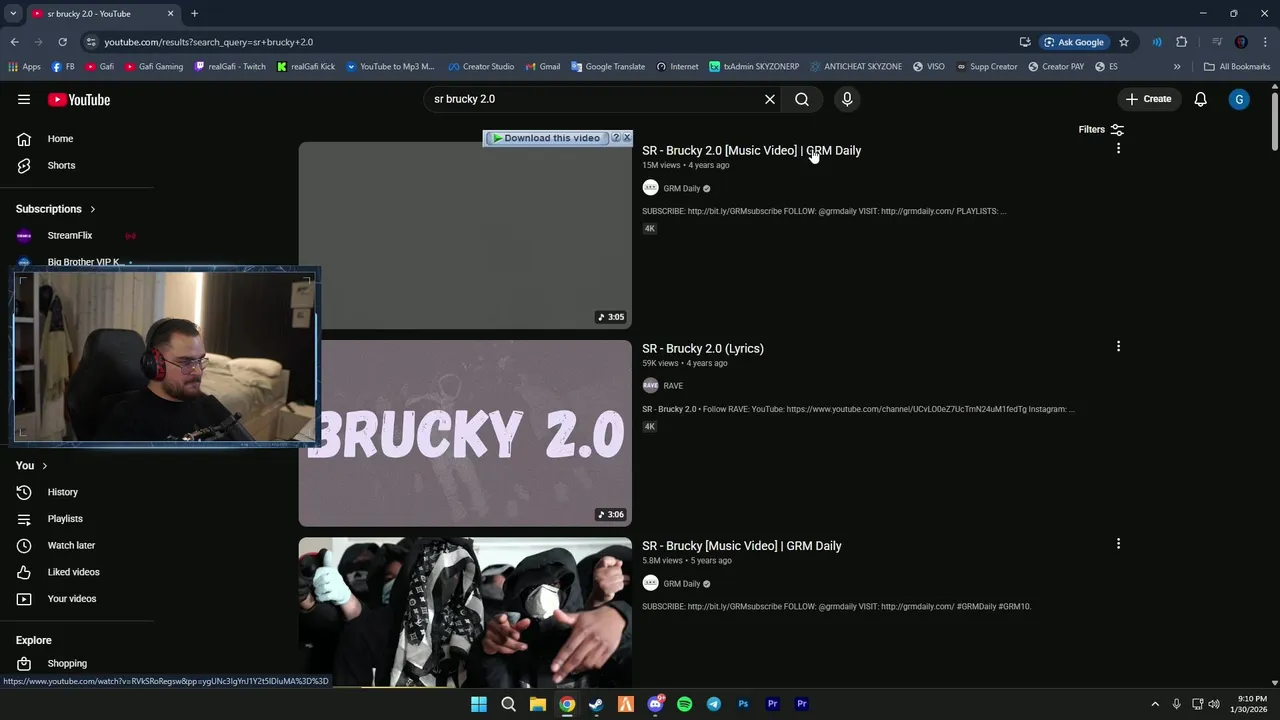Open the account avatar menu
1280x720 pixels.
coord(1239,99)
